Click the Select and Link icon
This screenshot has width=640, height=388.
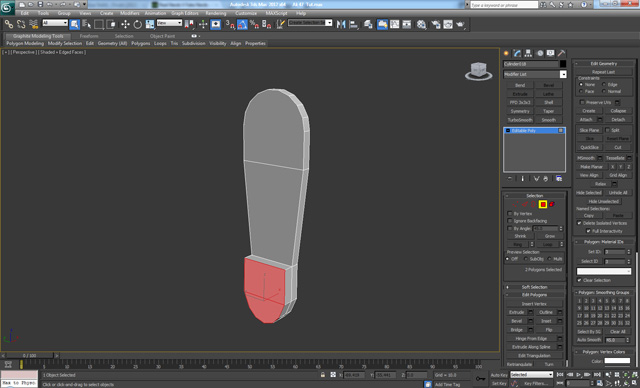tap(8, 24)
